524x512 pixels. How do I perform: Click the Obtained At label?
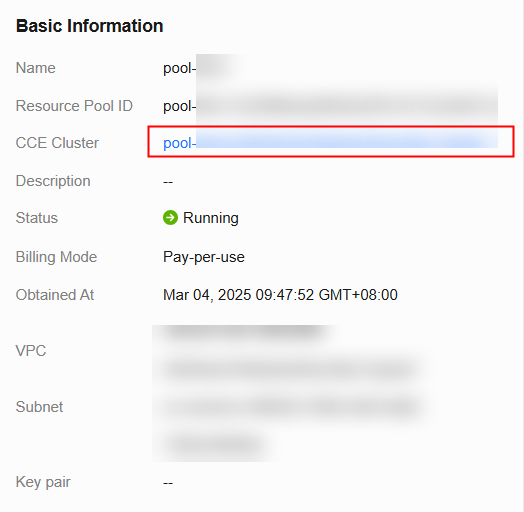coord(55,295)
